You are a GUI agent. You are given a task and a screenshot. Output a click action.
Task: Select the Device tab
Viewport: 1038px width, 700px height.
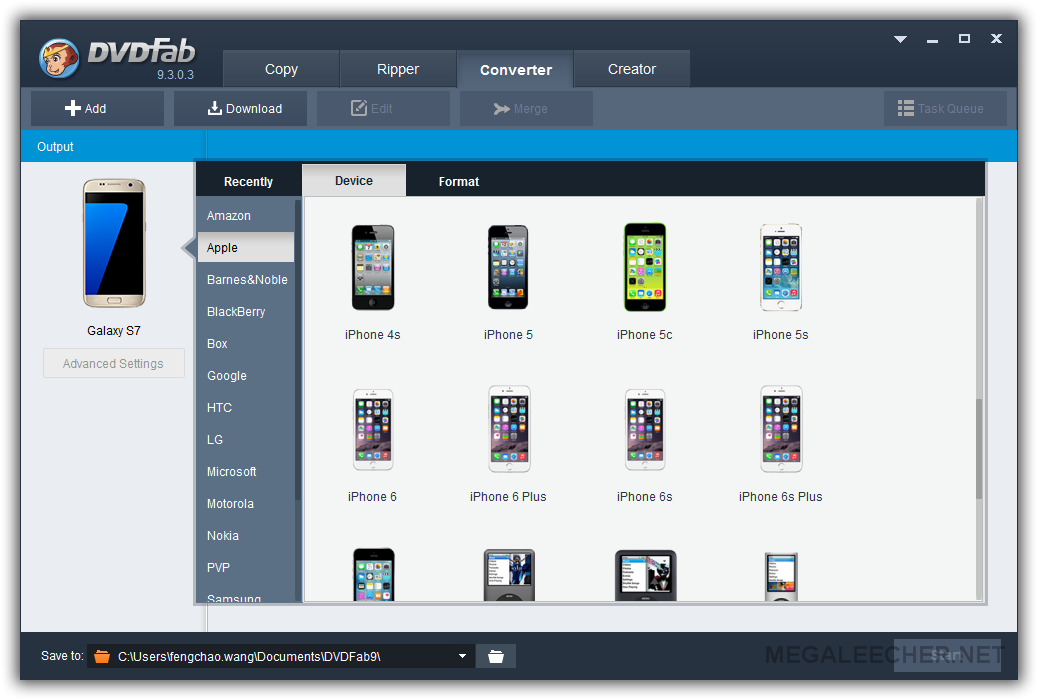(x=354, y=181)
